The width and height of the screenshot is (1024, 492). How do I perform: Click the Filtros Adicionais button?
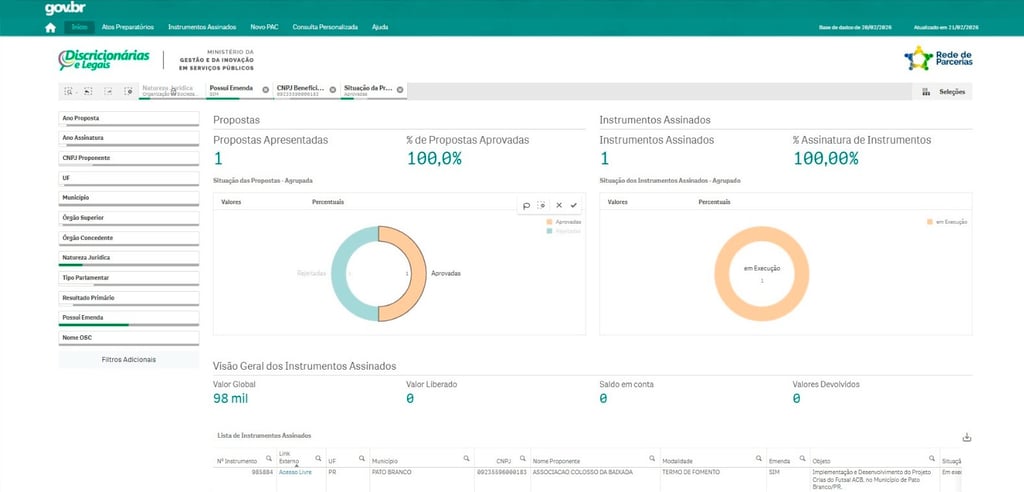click(x=129, y=359)
